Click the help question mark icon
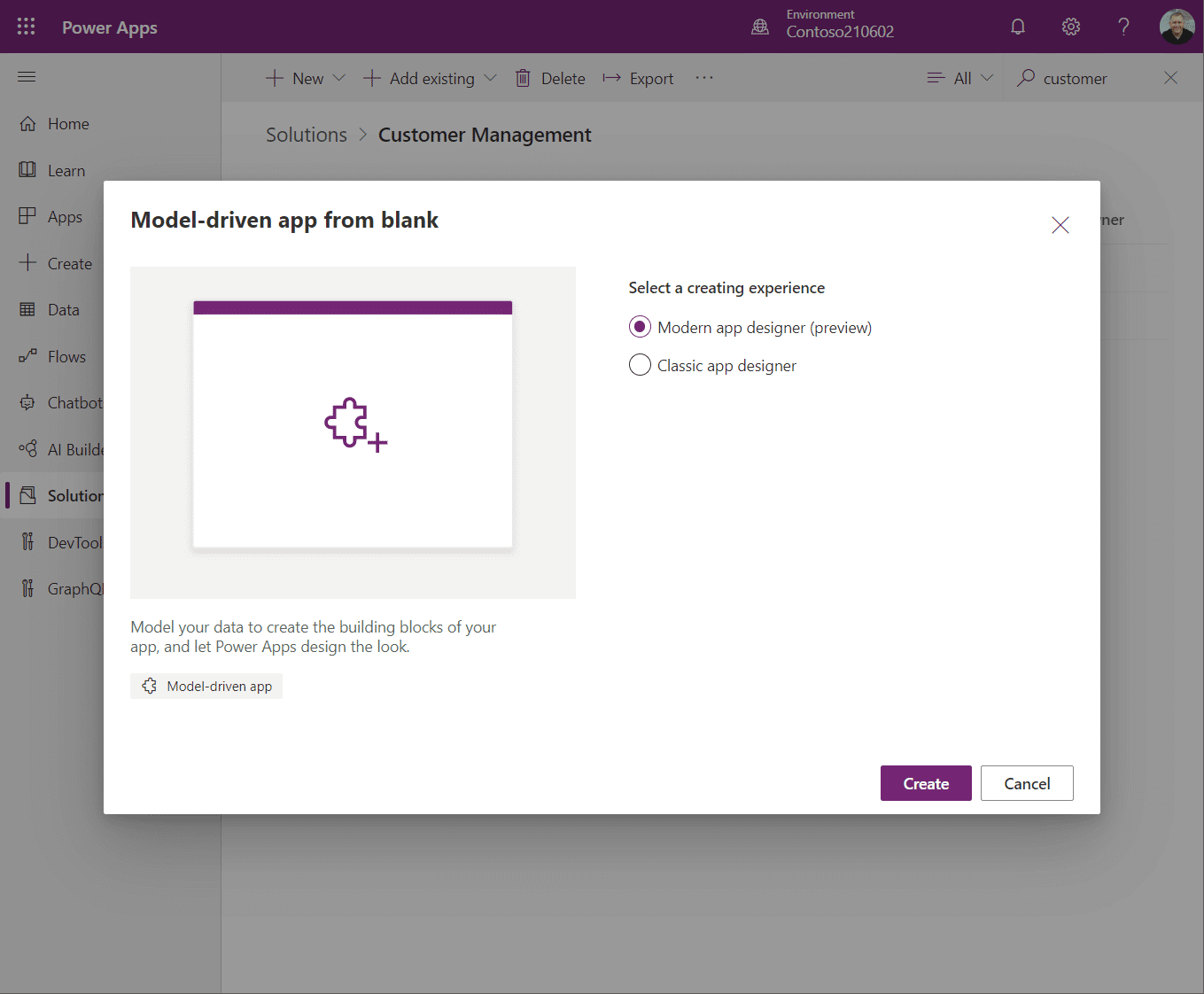The width and height of the screenshot is (1204, 994). pos(1123,27)
